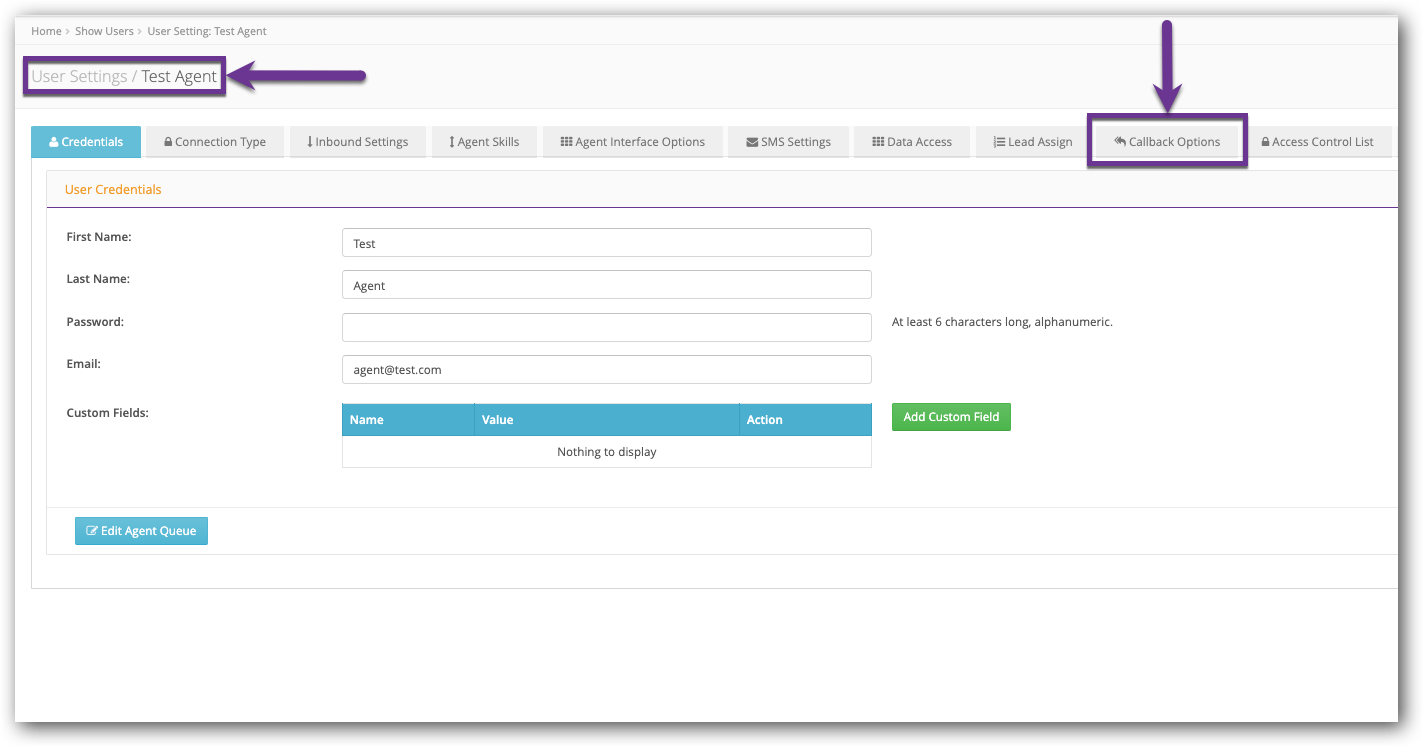Select the list icon on Lead Assign tab
Screen dimensions: 1423x747
point(998,141)
